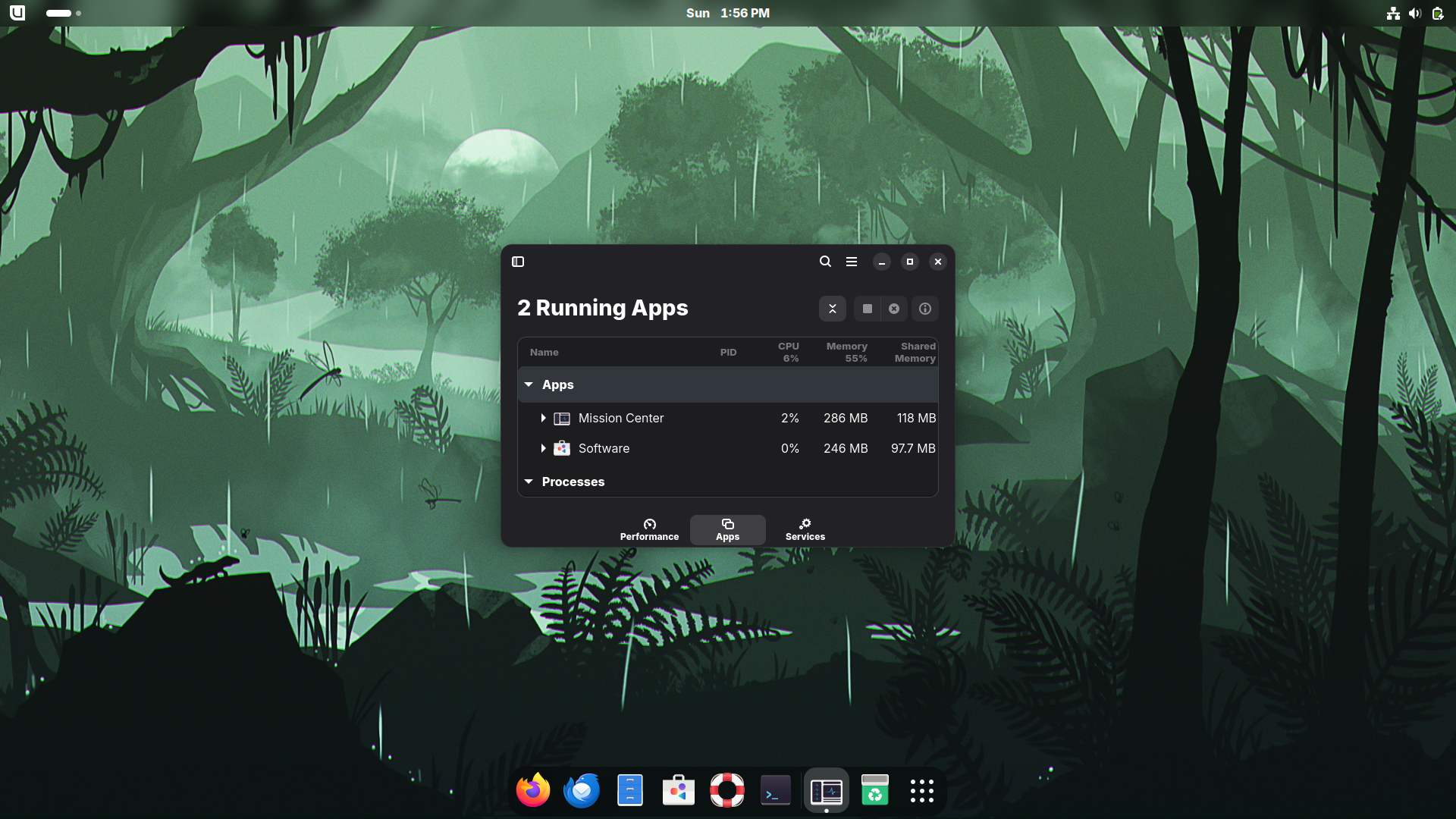Toggle the sidebar panel icon
This screenshot has height=819, width=1456.
click(x=518, y=262)
